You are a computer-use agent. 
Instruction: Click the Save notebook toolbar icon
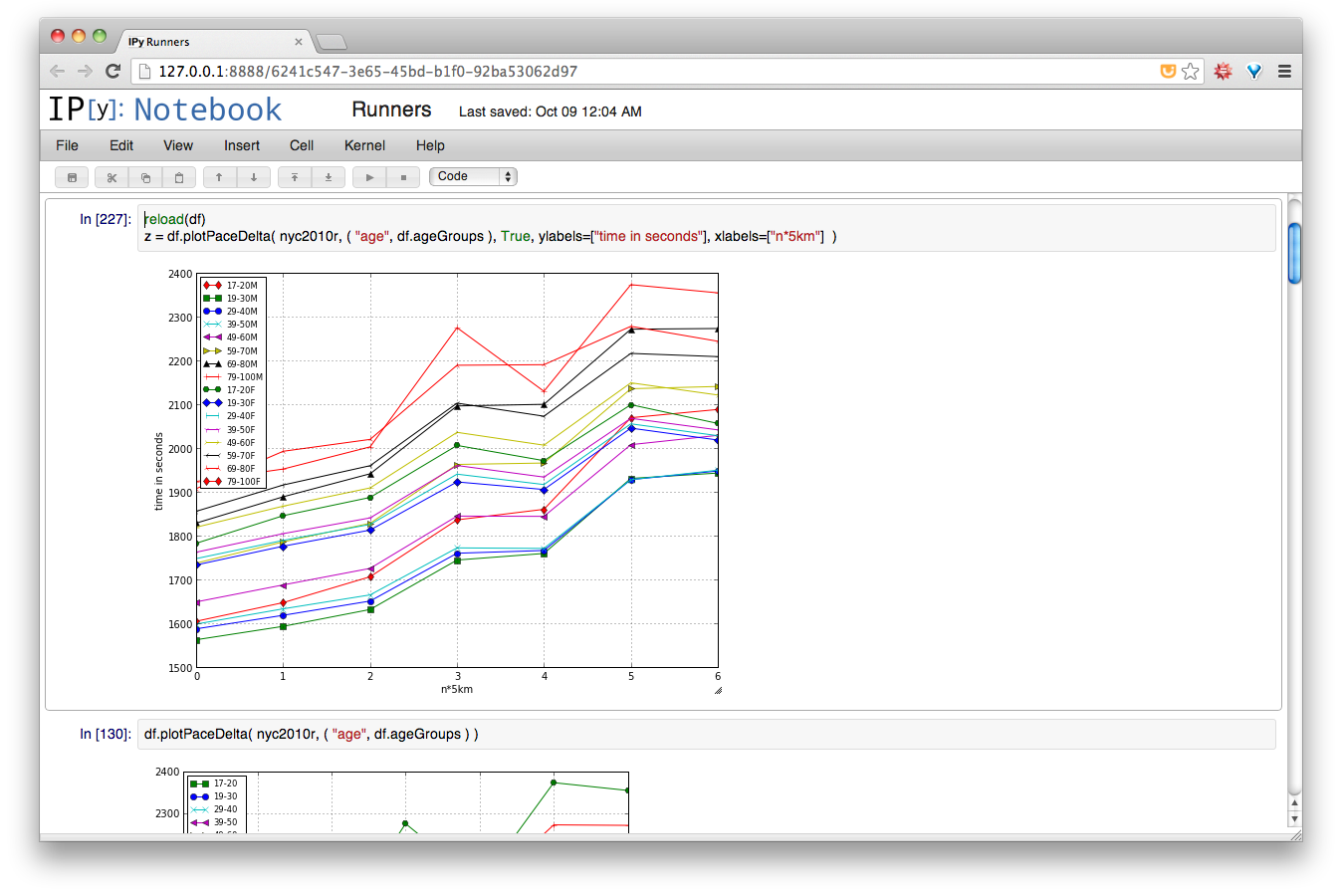(72, 177)
